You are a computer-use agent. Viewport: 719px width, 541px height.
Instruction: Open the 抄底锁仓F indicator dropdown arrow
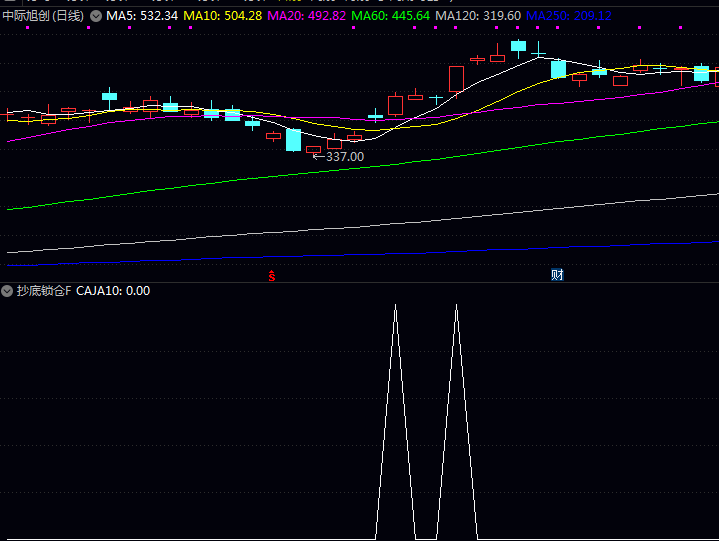pos(8,291)
